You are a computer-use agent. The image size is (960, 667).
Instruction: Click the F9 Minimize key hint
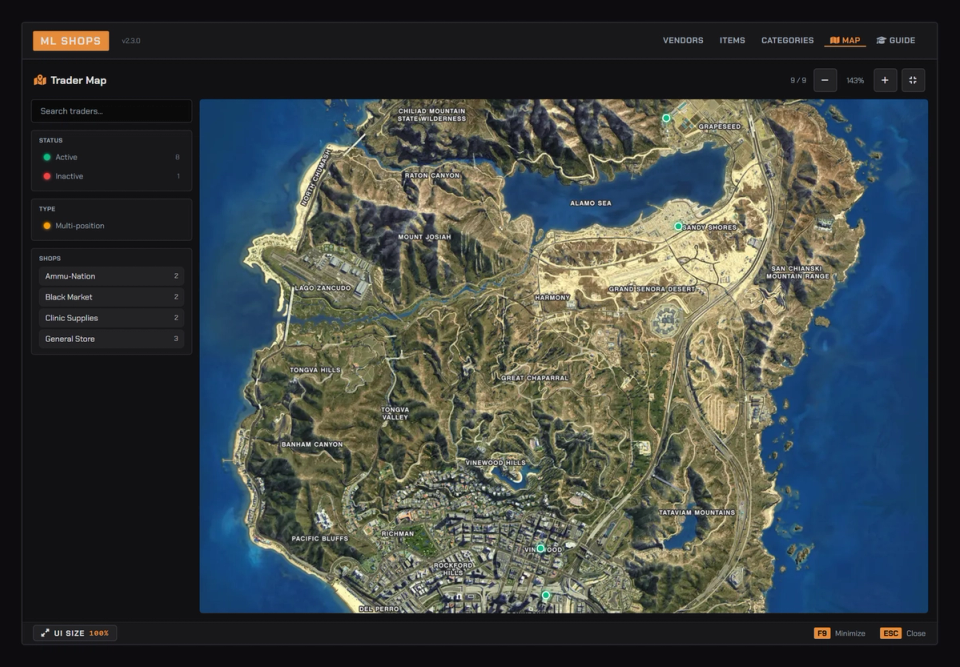[839, 633]
